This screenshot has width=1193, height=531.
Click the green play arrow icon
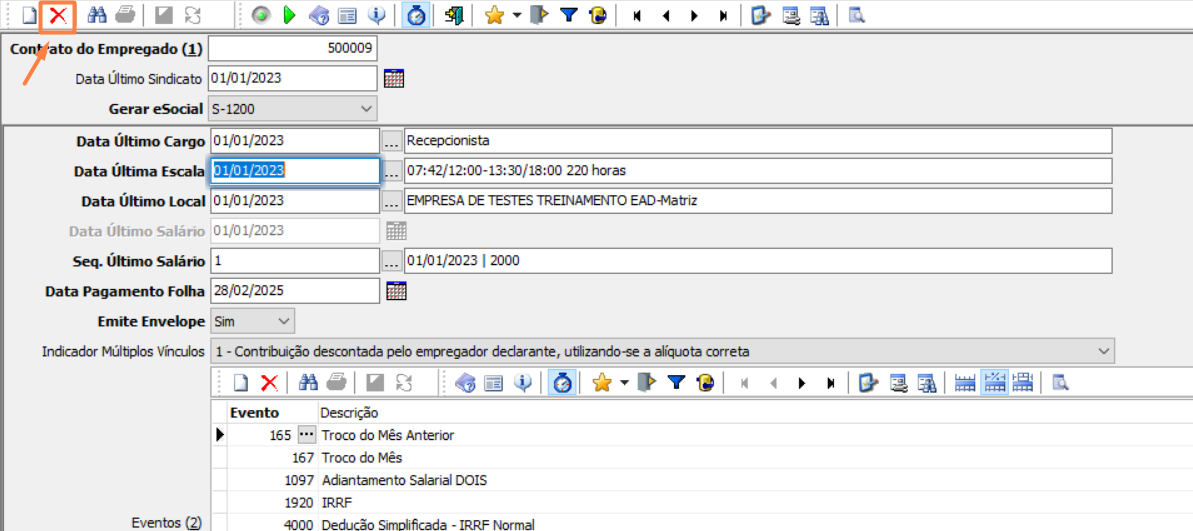[290, 15]
